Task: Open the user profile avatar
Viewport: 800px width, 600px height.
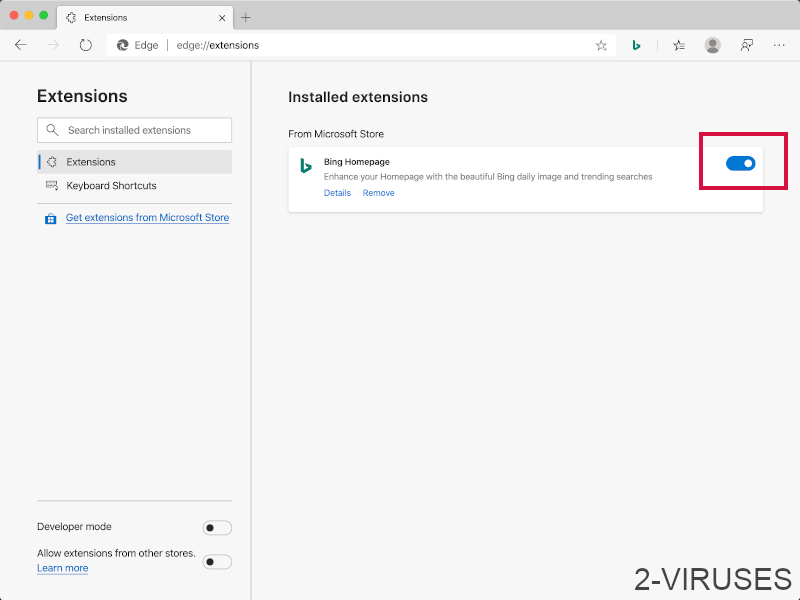Action: coord(712,45)
